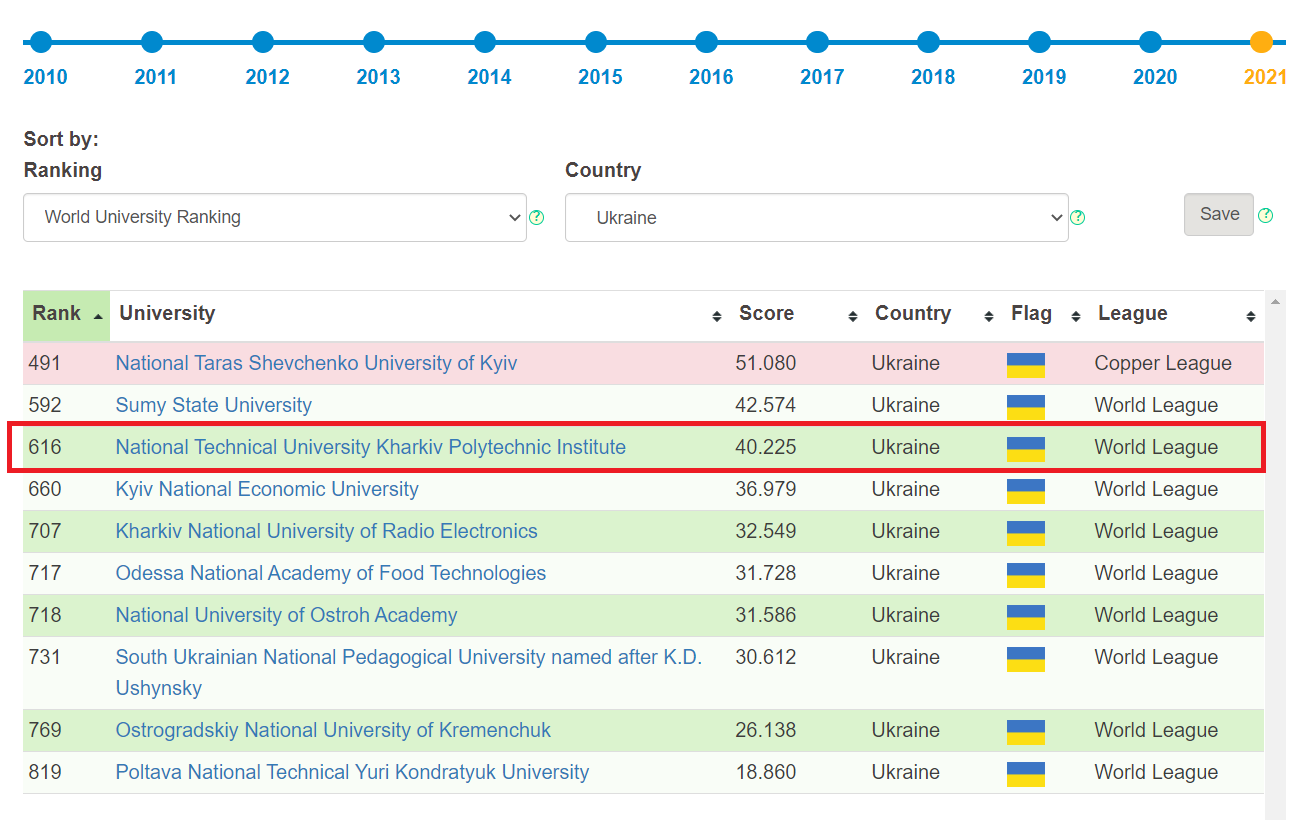Screen dimensions: 1311x820
Task: Click rank number 707
Action: tap(45, 531)
